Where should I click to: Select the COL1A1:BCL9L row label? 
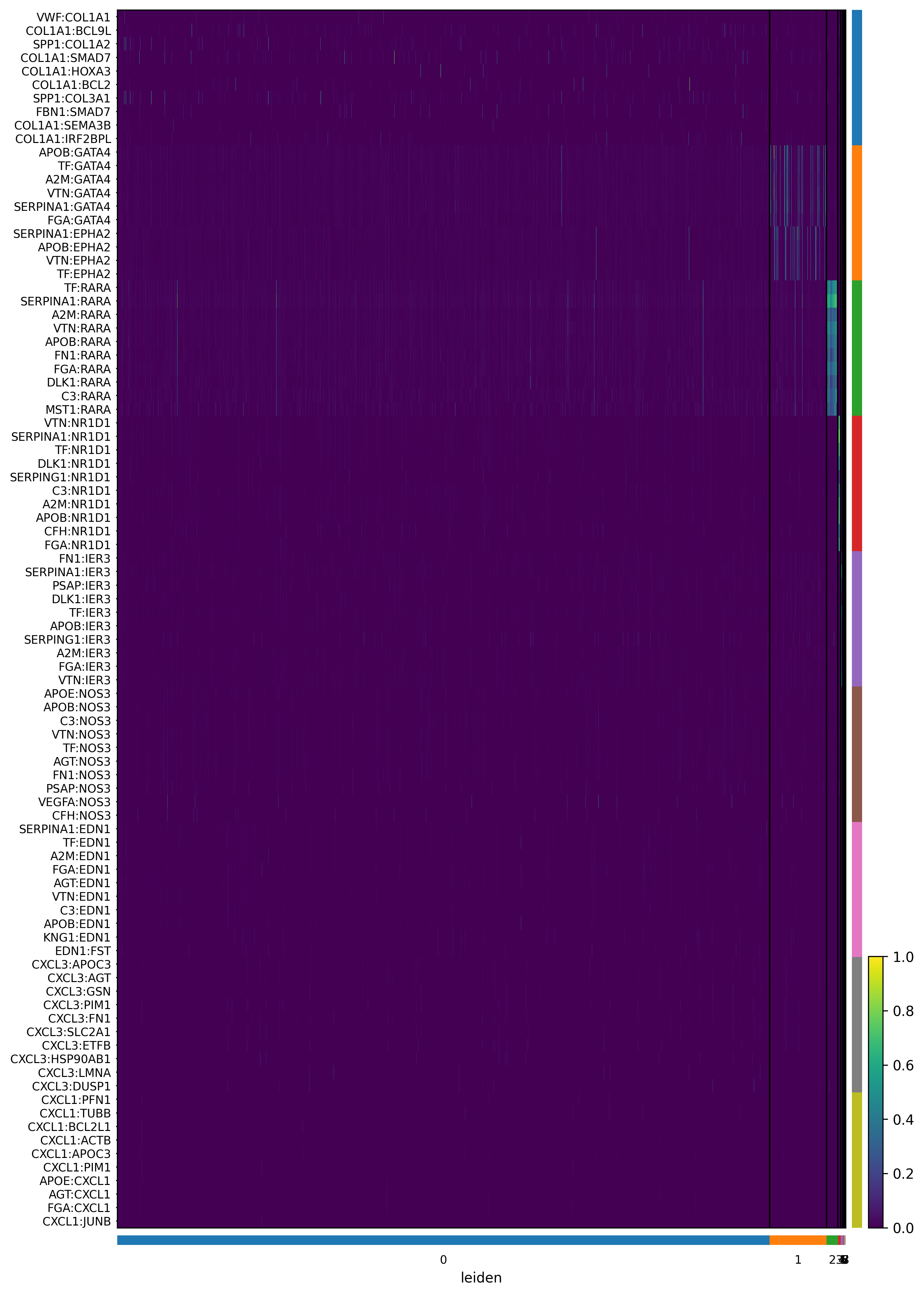tap(68, 31)
